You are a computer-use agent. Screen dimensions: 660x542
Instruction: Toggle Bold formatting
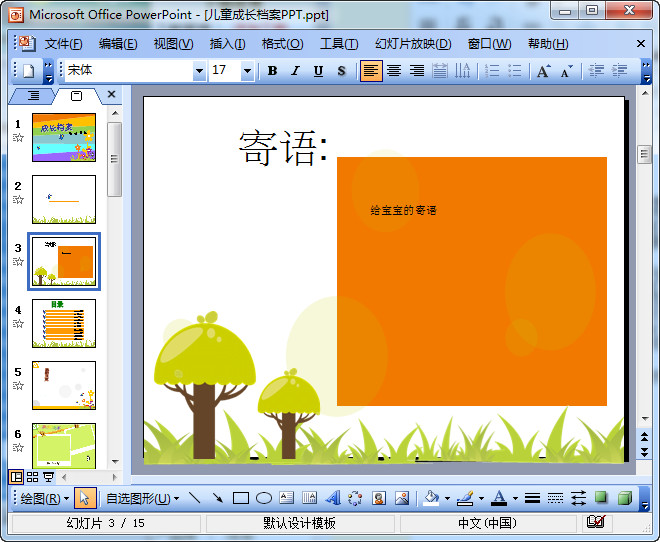[x=272, y=71]
